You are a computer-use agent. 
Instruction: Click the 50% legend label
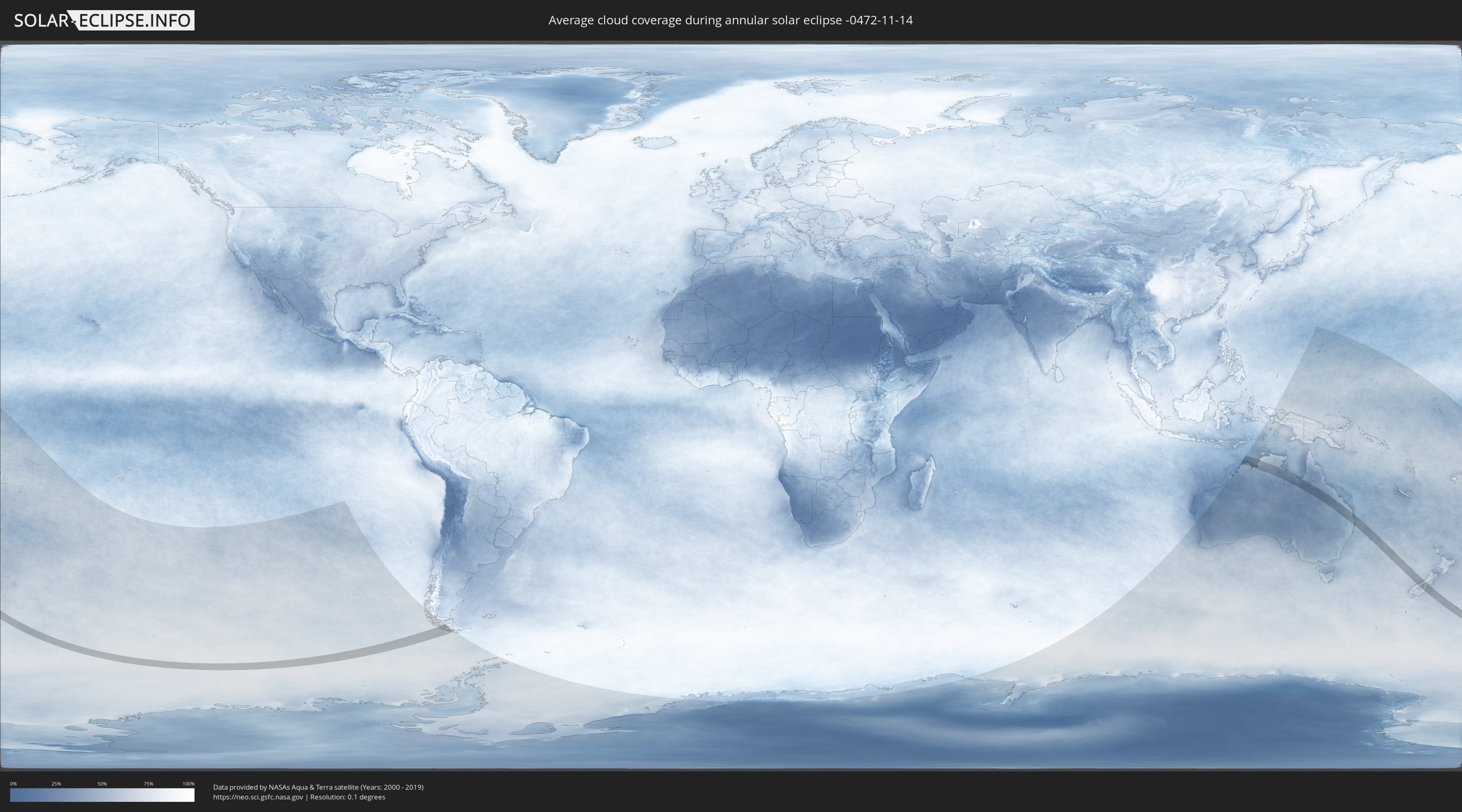tap(102, 784)
